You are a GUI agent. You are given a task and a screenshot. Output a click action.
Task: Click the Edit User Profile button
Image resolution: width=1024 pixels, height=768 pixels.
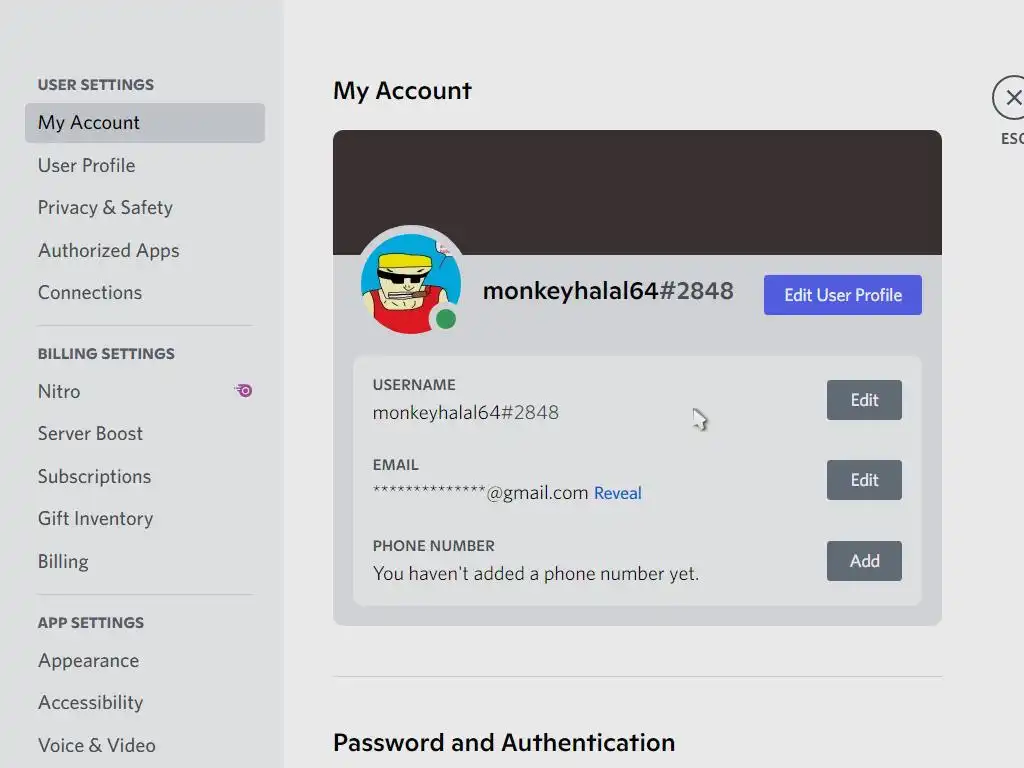[x=842, y=295]
